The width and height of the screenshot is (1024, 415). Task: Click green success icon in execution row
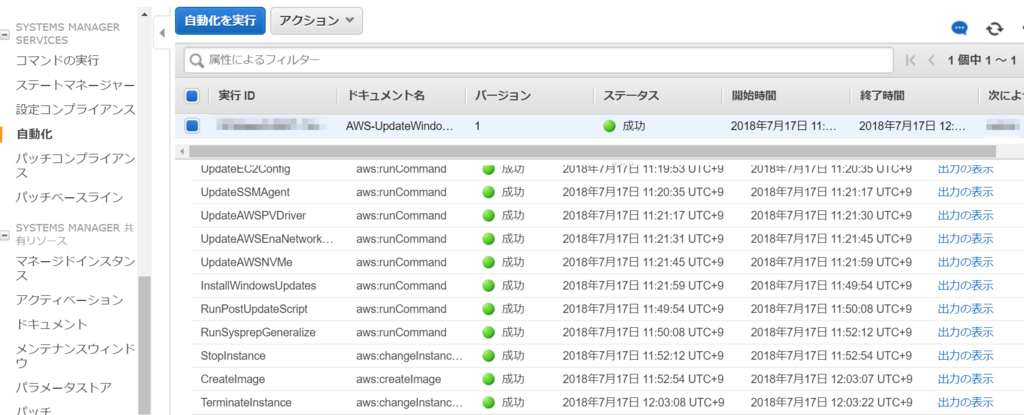point(610,126)
